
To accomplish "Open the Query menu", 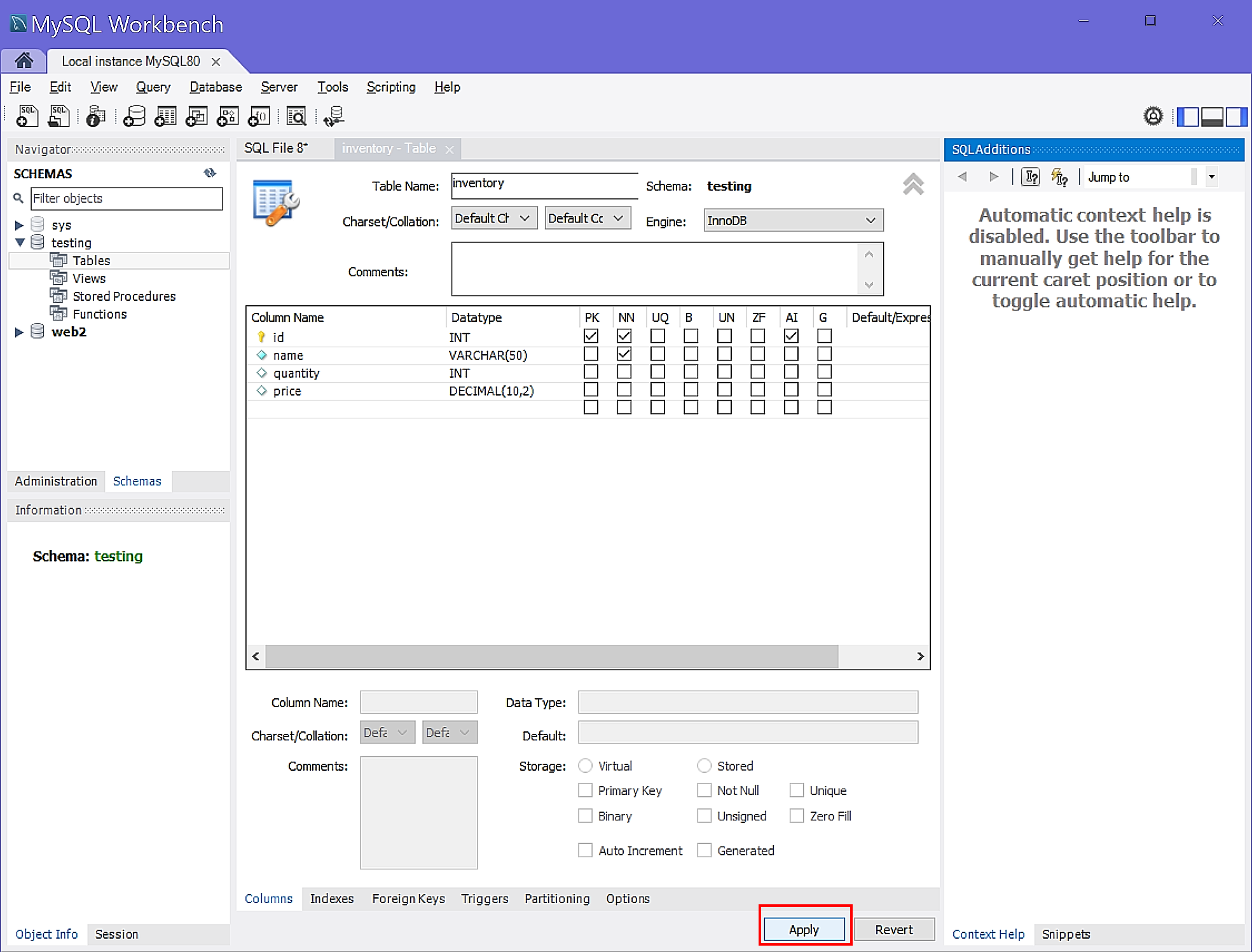I will pyautogui.click(x=154, y=87).
